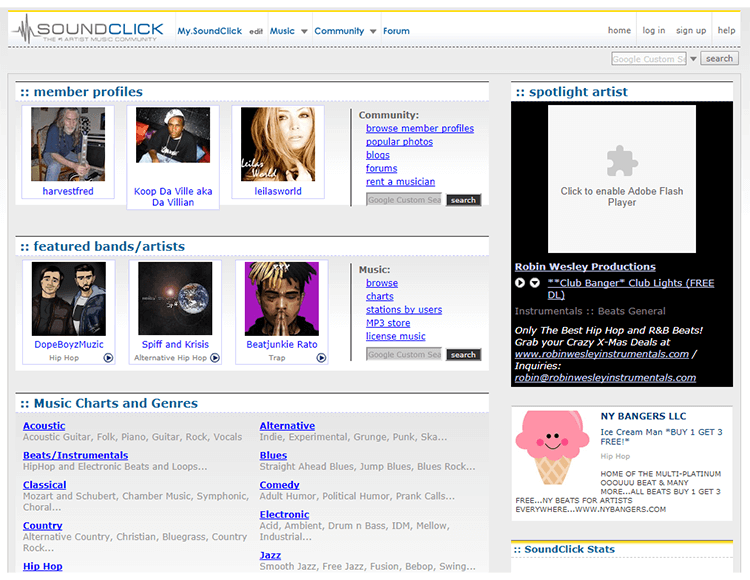This screenshot has width=750, height=580.
Task: Click the Music section search button
Action: 463,354
